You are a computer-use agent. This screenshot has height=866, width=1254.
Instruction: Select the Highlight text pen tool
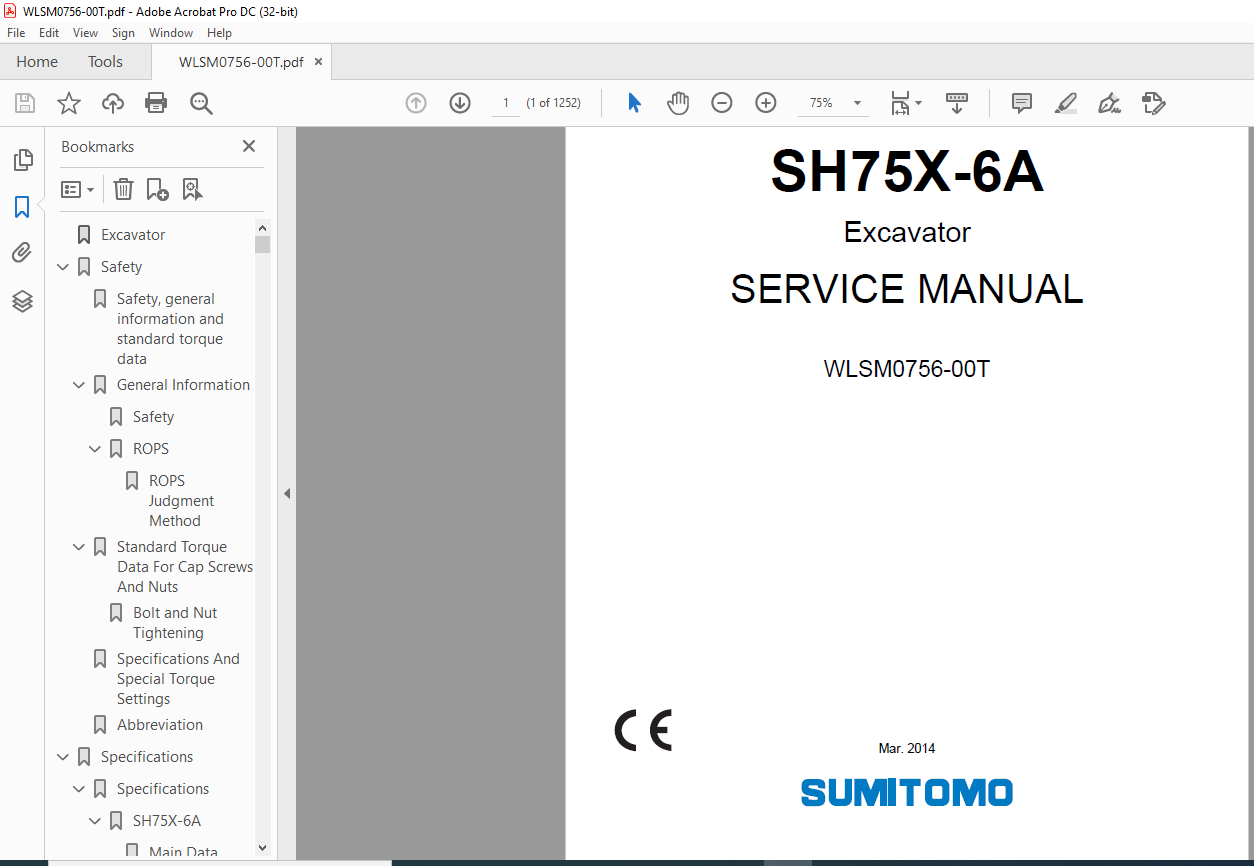[1065, 103]
